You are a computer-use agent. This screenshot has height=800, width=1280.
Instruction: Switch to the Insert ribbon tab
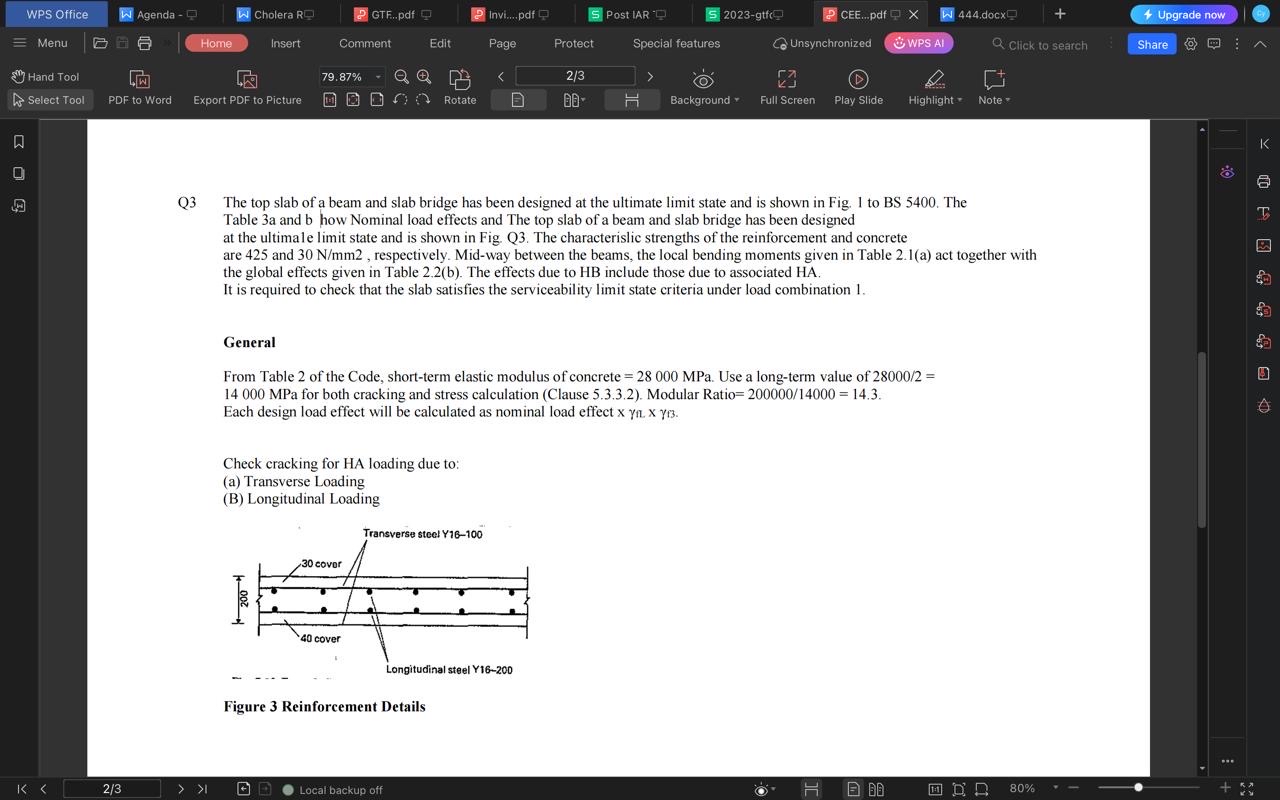tap(285, 43)
